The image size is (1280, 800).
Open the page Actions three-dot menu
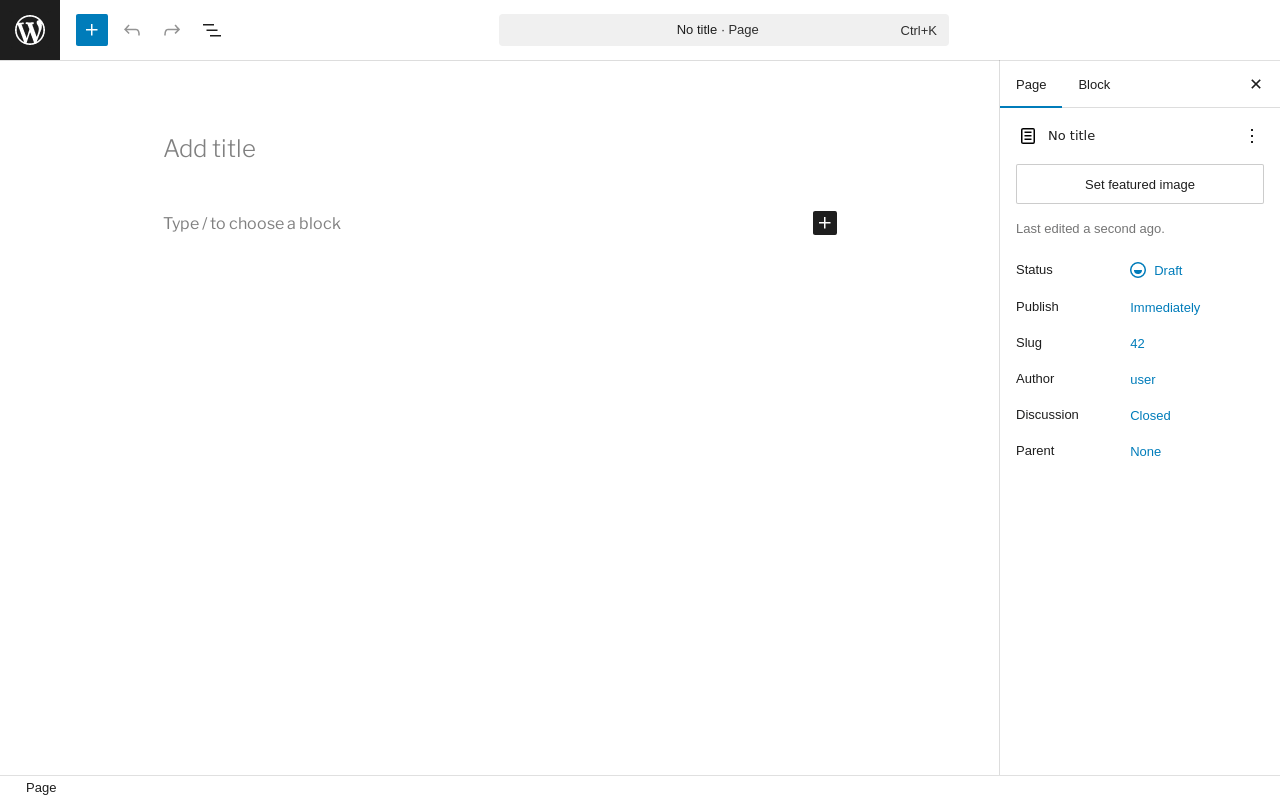(x=1252, y=136)
